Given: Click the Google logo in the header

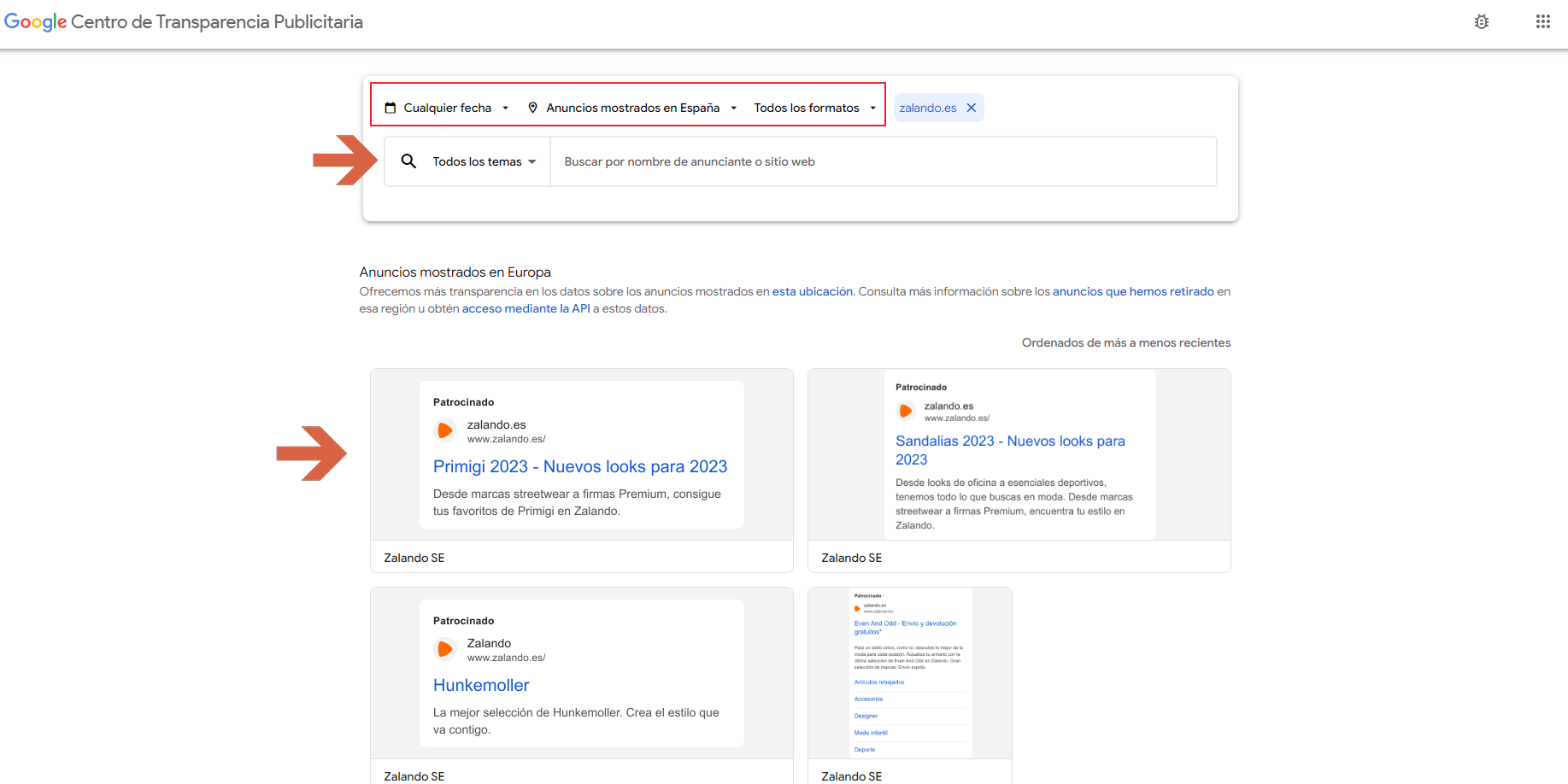Looking at the screenshot, I should tap(35, 22).
